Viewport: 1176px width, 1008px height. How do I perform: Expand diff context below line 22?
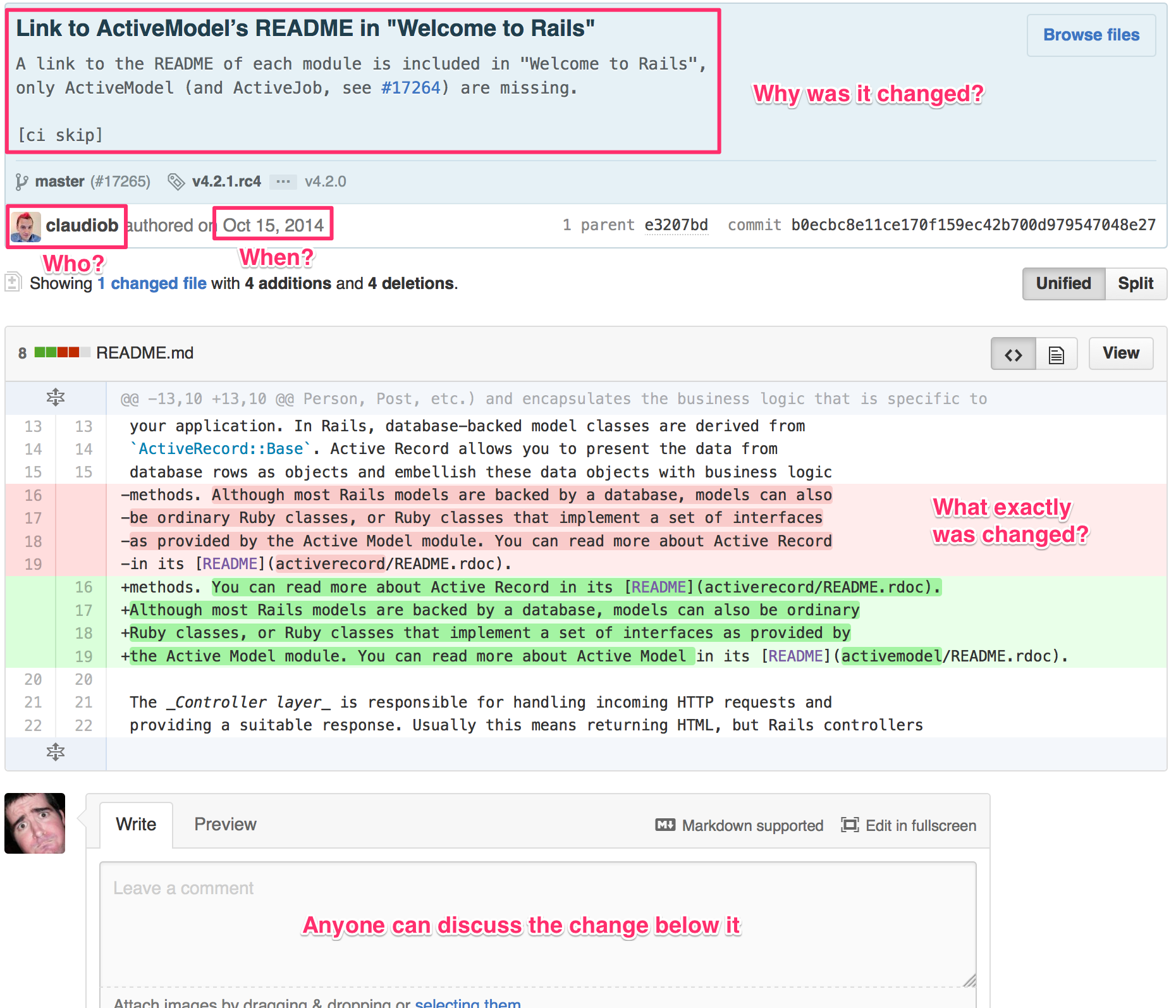click(x=56, y=752)
